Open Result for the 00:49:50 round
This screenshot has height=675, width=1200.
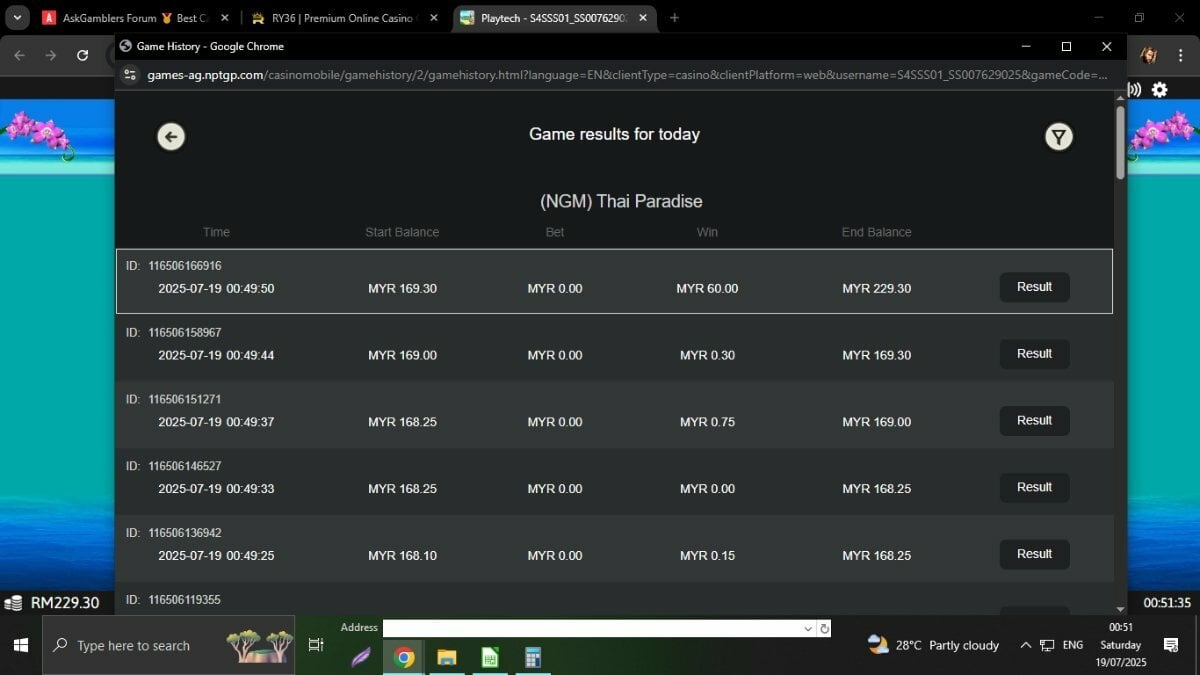(x=1034, y=287)
